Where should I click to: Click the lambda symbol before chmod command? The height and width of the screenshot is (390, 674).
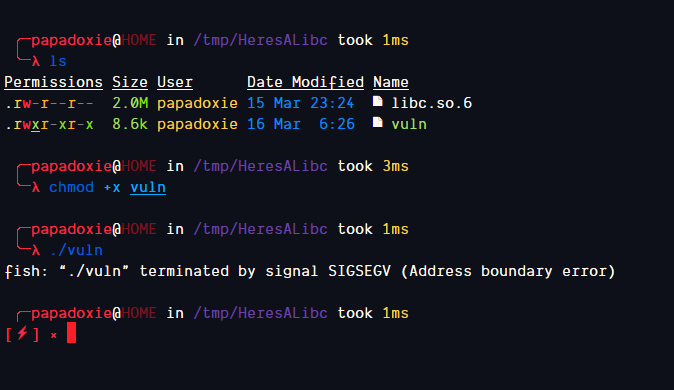point(36,187)
